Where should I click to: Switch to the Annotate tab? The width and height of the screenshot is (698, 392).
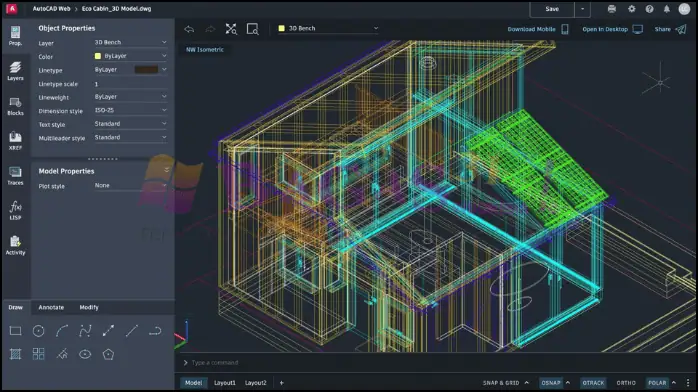click(x=51, y=307)
